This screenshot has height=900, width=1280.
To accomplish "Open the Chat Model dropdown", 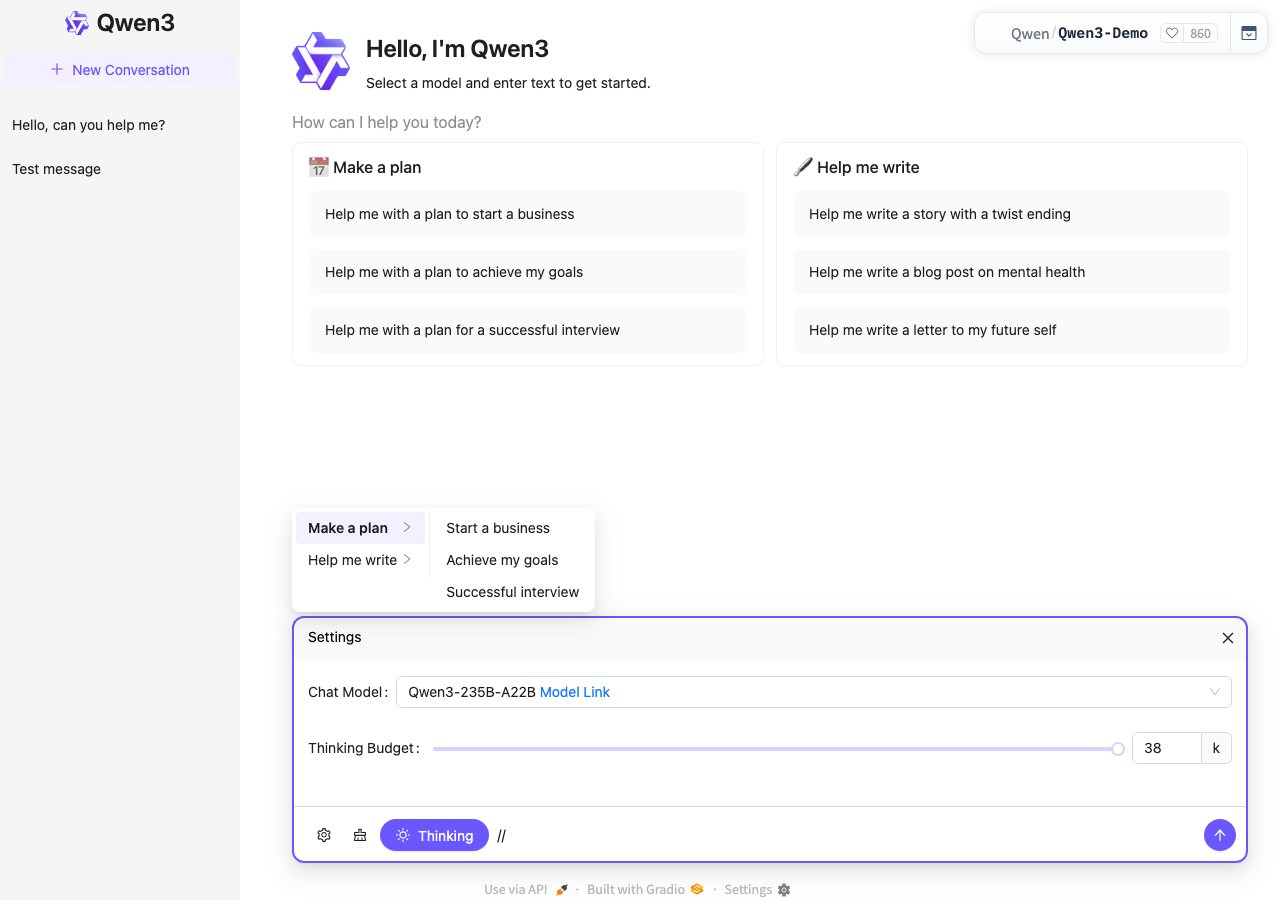I will click(x=814, y=692).
